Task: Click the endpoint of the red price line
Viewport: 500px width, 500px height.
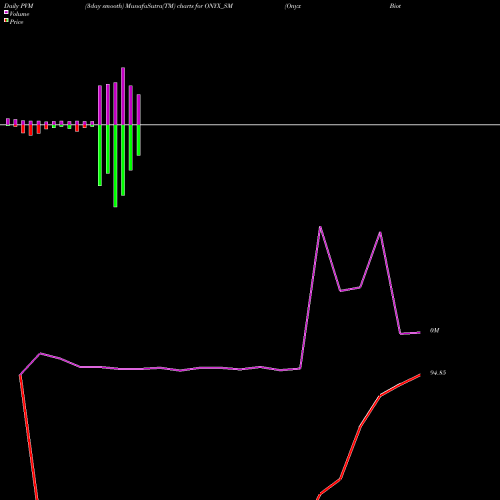Action: [x=420, y=375]
